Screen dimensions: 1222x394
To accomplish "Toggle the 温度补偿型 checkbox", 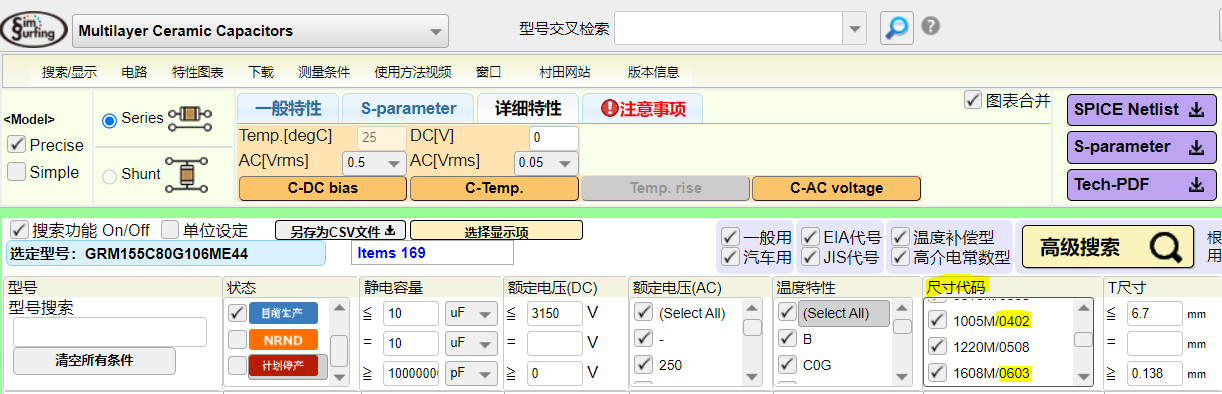I will [x=901, y=237].
